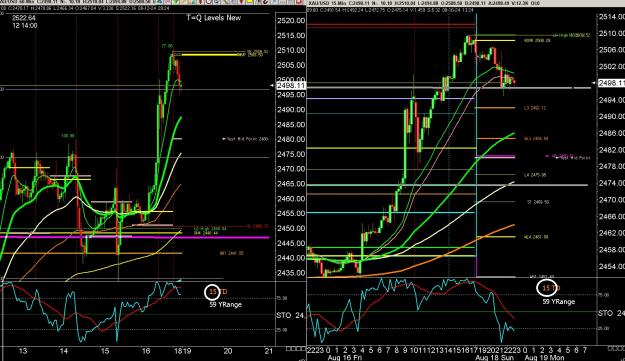The image size is (625, 361).
Task: Click the 2498.11 price tag on right chart axis
Action: click(611, 83)
